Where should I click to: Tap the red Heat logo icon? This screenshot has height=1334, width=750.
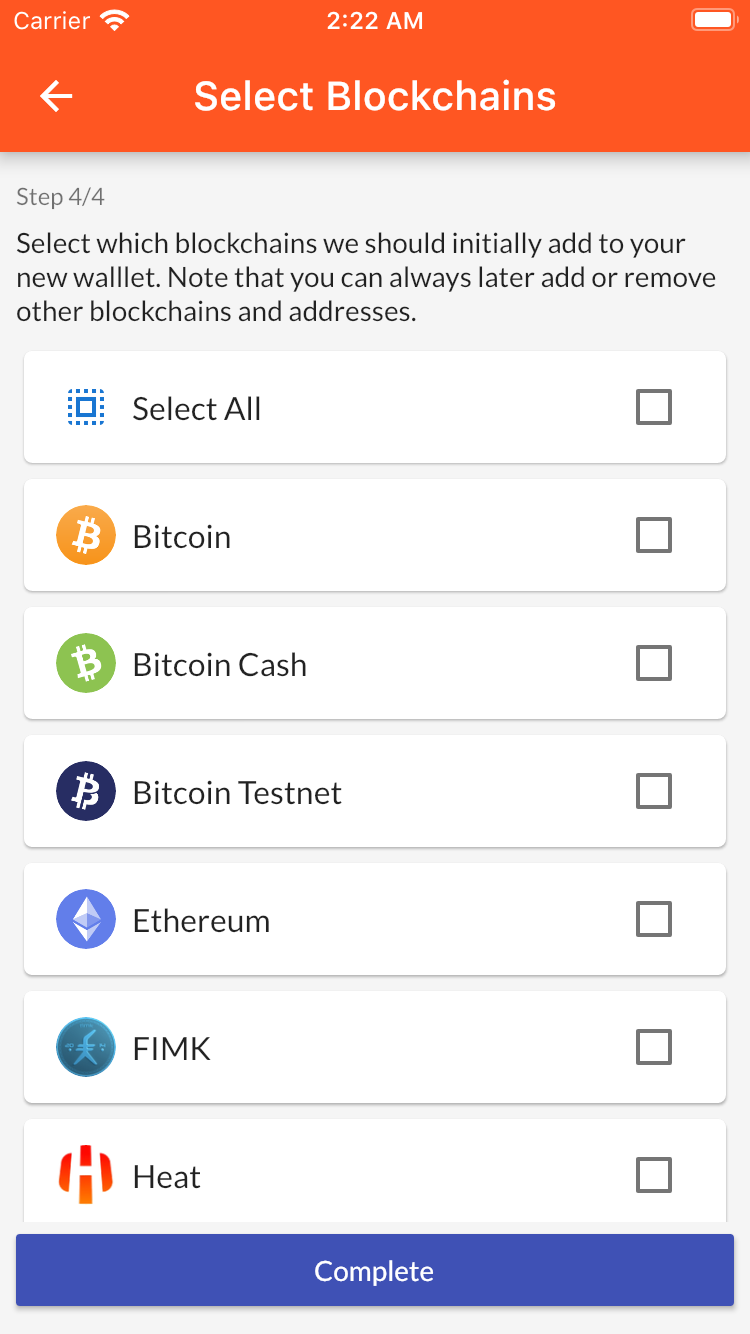(x=86, y=1175)
